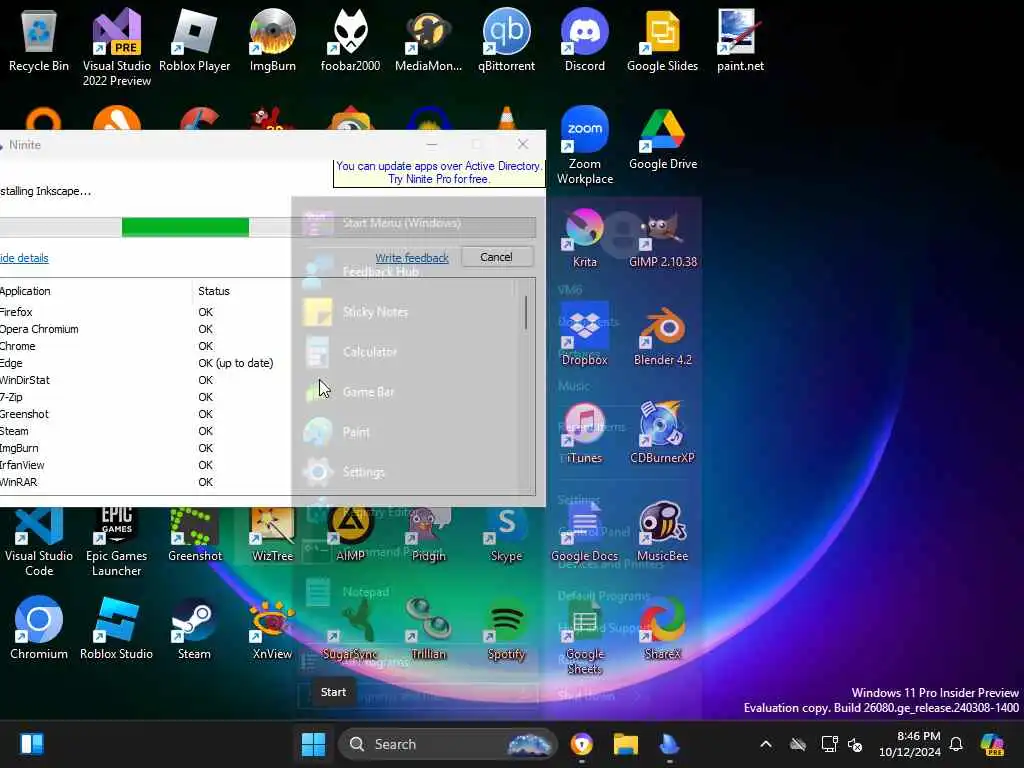Open the widgets panel on the taskbar
The height and width of the screenshot is (768, 1024).
click(32, 744)
